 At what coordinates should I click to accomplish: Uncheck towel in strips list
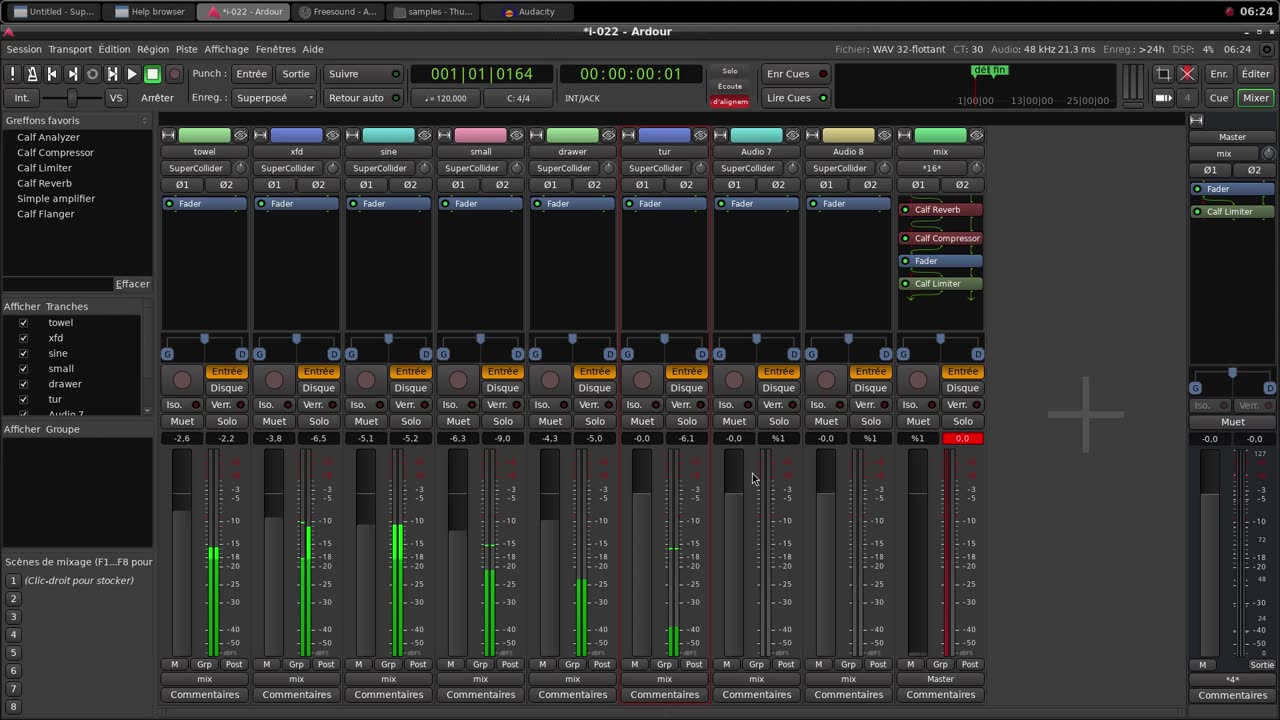(x=23, y=323)
